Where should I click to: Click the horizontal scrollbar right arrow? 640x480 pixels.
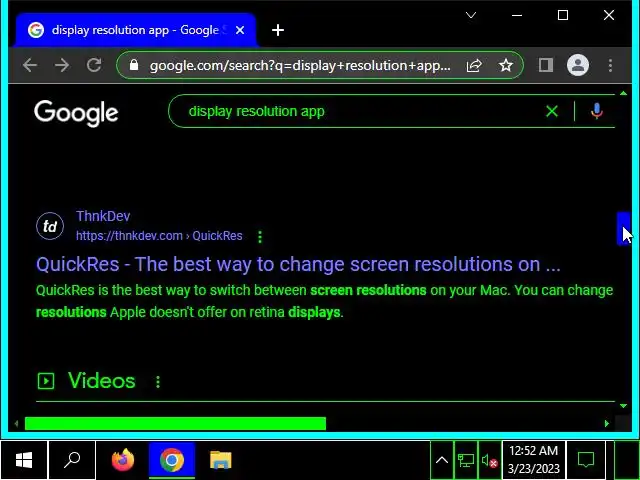point(607,424)
